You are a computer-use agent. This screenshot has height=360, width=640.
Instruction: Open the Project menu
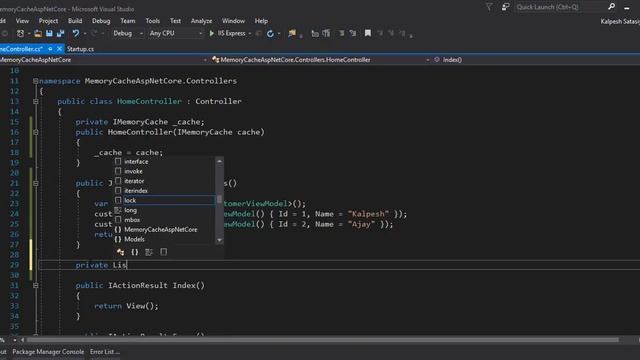[48, 21]
